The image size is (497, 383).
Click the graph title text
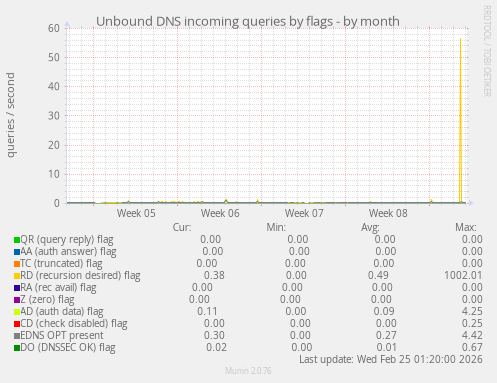click(248, 21)
